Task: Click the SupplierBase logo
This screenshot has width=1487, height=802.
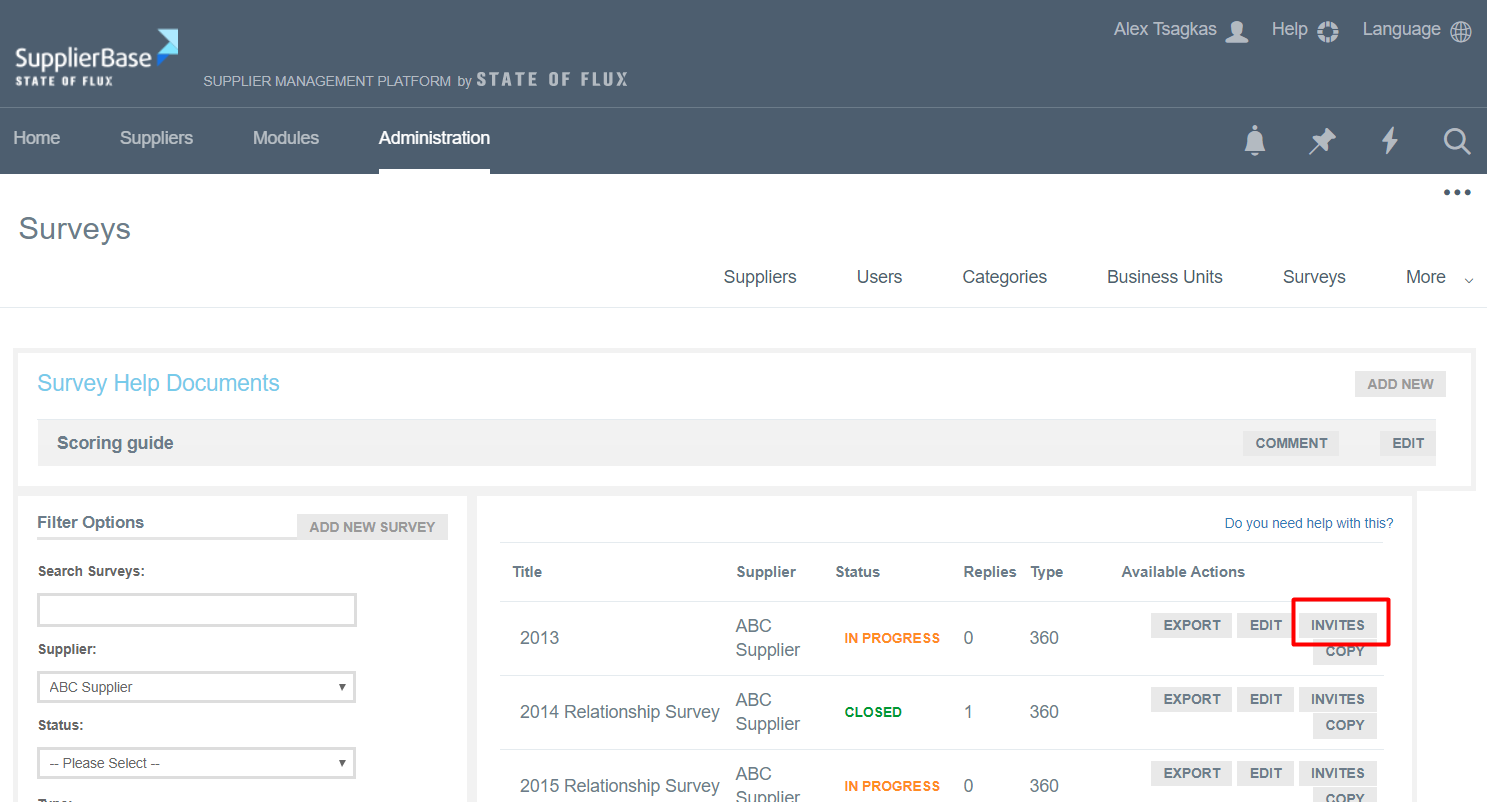Action: point(96,58)
